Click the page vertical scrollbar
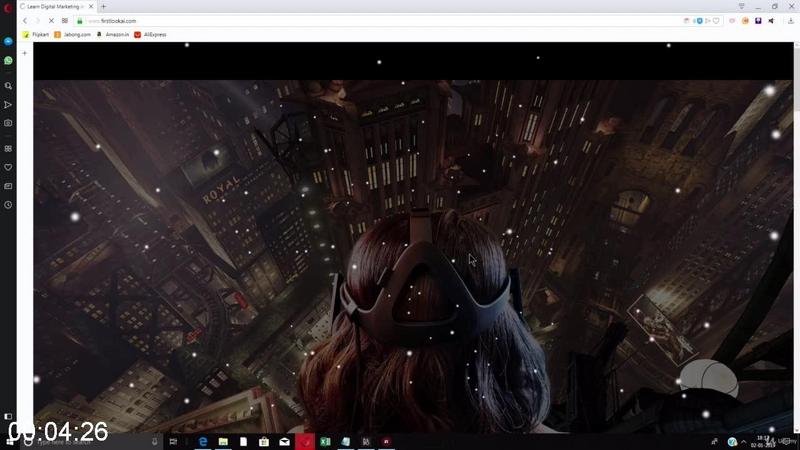800x450 pixels. click(x=796, y=237)
